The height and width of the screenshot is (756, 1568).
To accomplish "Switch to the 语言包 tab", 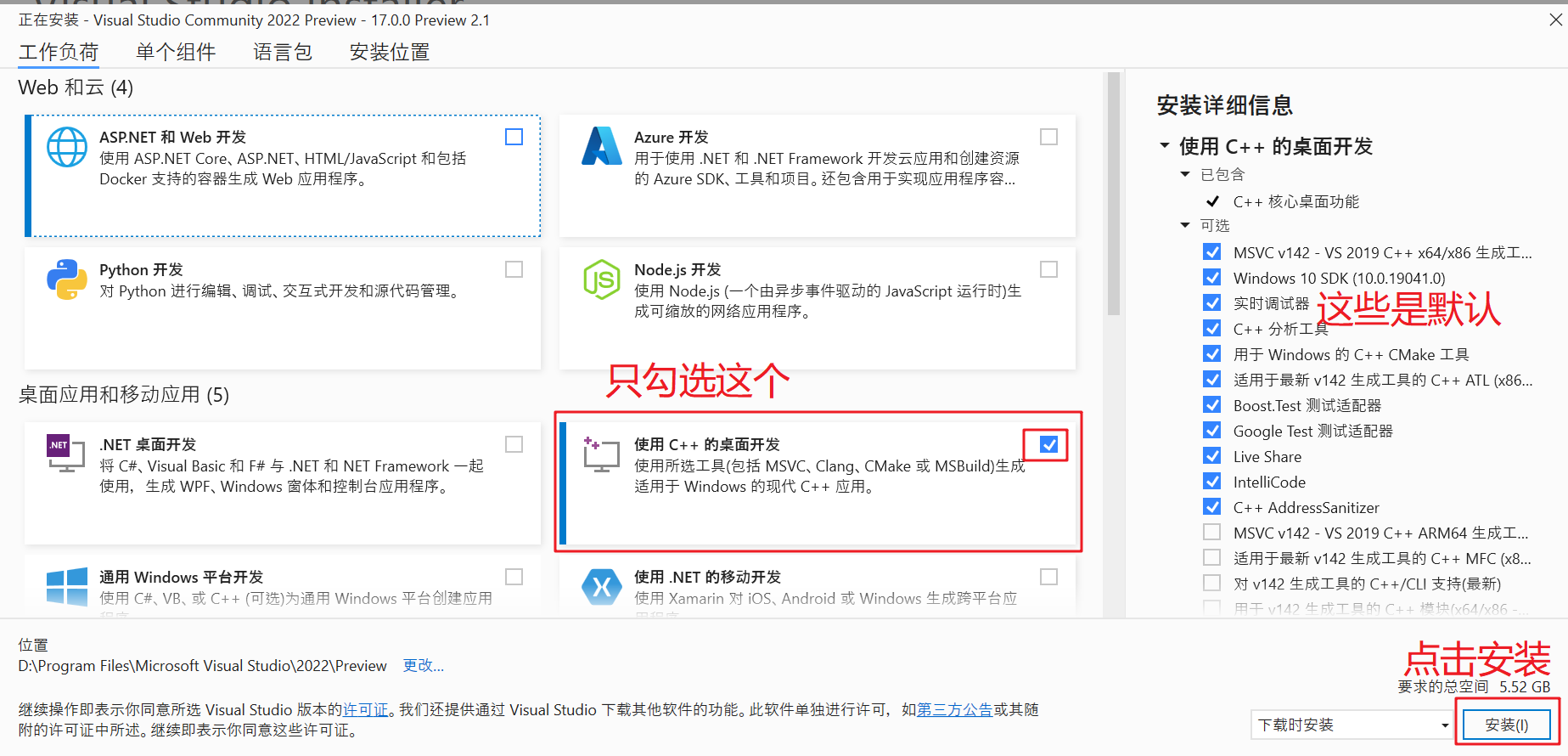I will pyautogui.click(x=283, y=53).
